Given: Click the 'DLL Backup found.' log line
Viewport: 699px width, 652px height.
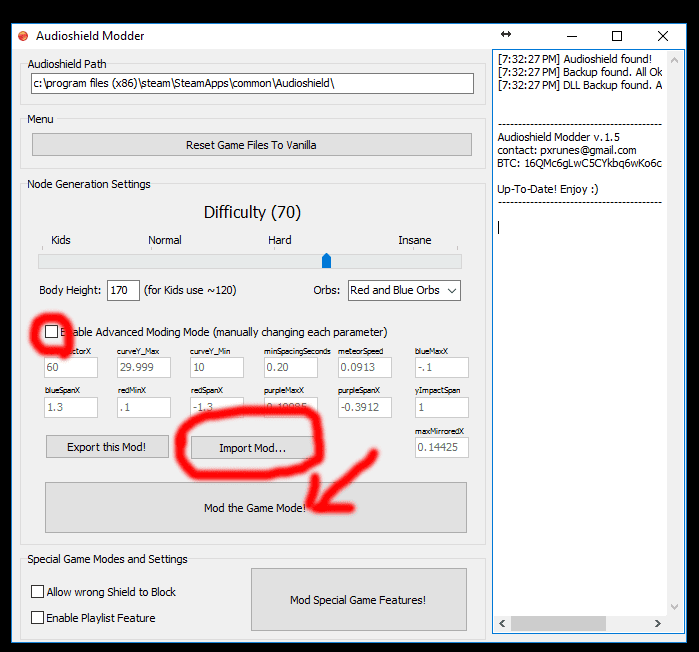Looking at the screenshot, I should 580,85.
